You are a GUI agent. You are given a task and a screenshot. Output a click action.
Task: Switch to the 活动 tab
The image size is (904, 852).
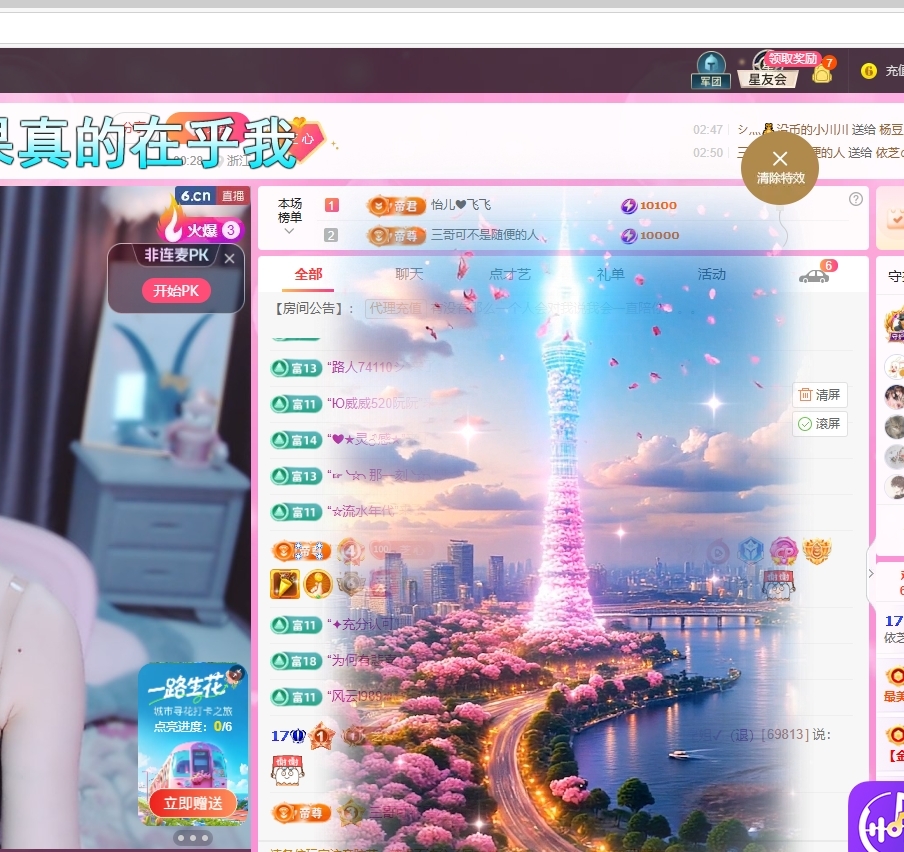tap(711, 274)
